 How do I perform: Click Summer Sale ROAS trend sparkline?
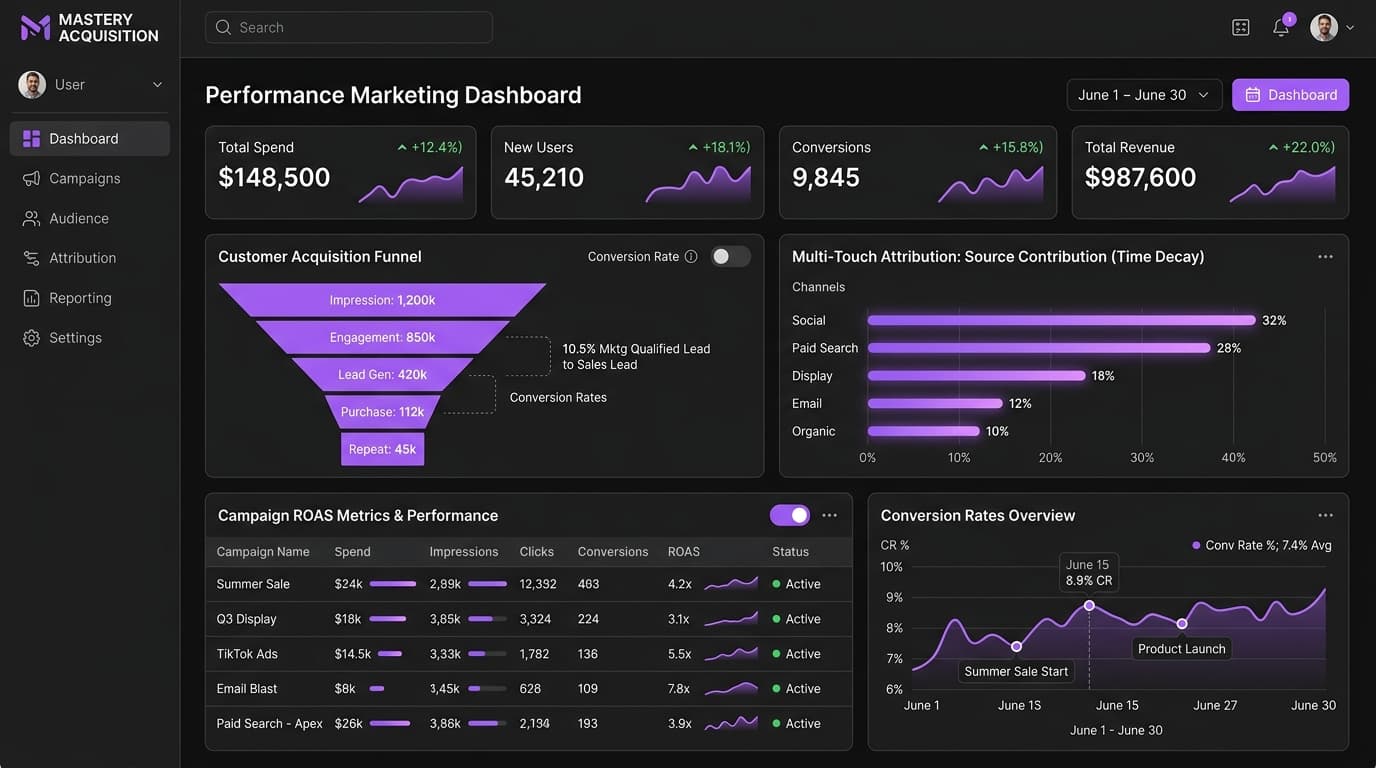(x=731, y=584)
